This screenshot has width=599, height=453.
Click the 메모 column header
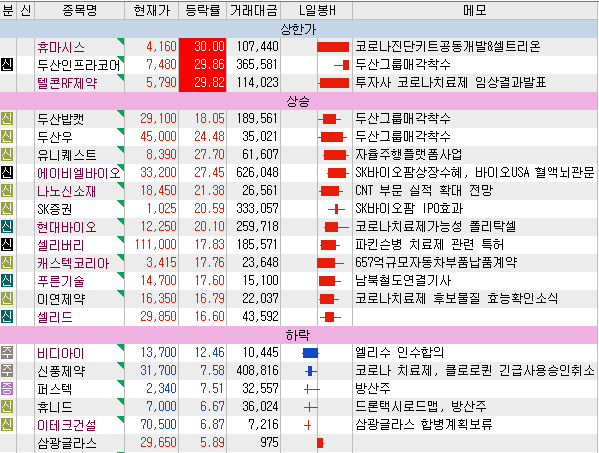475,10
